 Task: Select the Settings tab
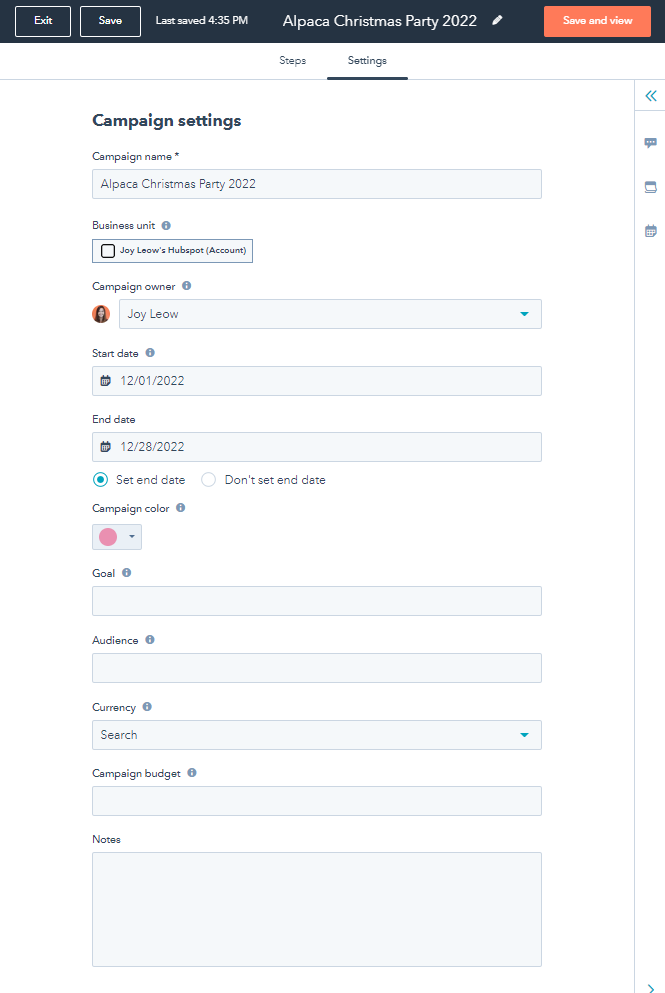coord(367,61)
